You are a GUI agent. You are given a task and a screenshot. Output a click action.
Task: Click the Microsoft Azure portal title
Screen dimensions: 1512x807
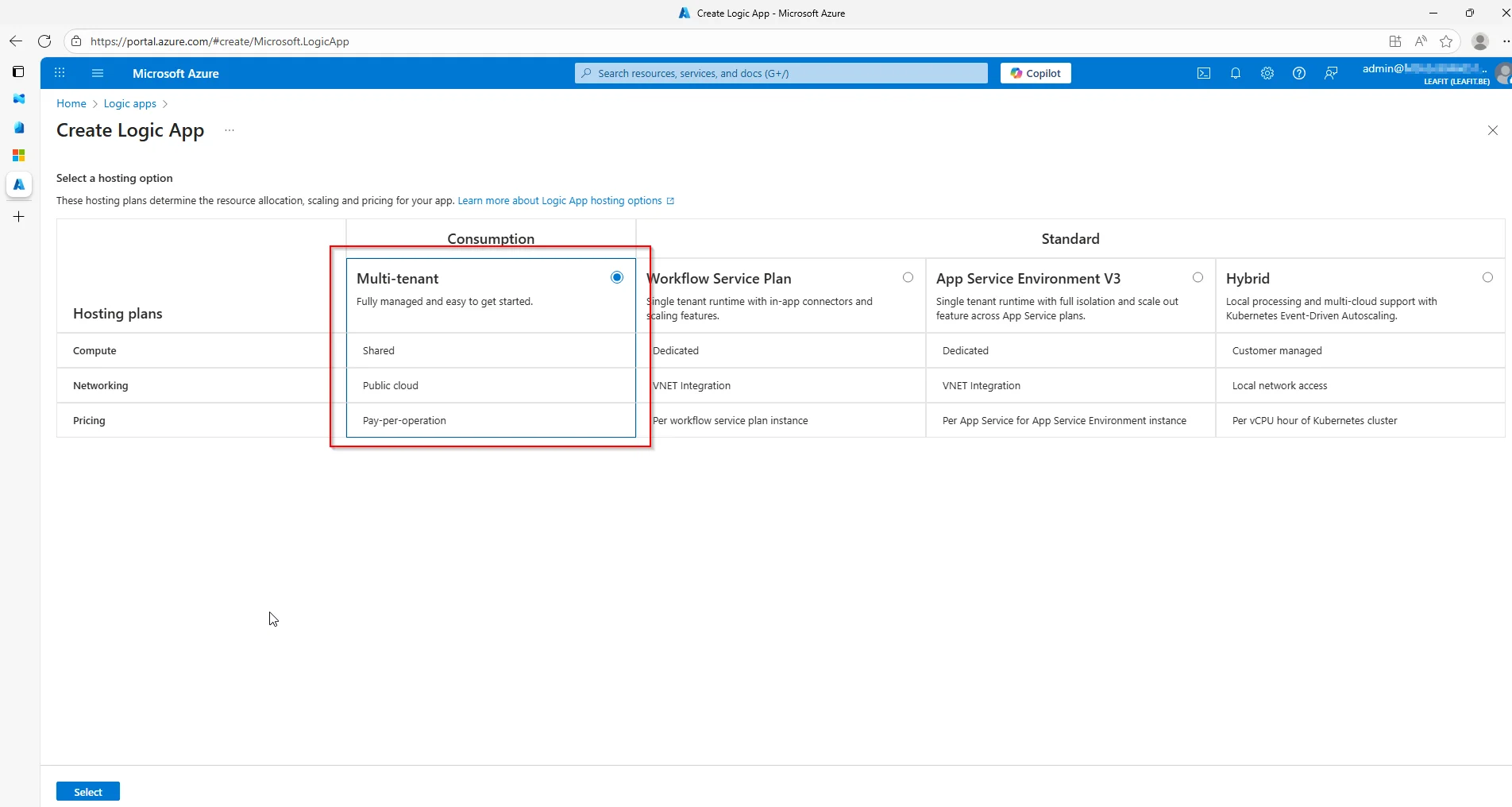pos(175,73)
